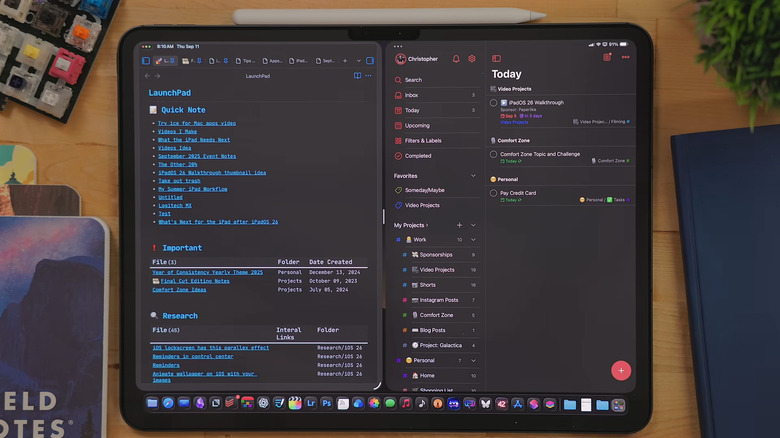Image resolution: width=780 pixels, height=438 pixels.
Task: Open Shortcuts app from the dock
Action: coord(534,403)
